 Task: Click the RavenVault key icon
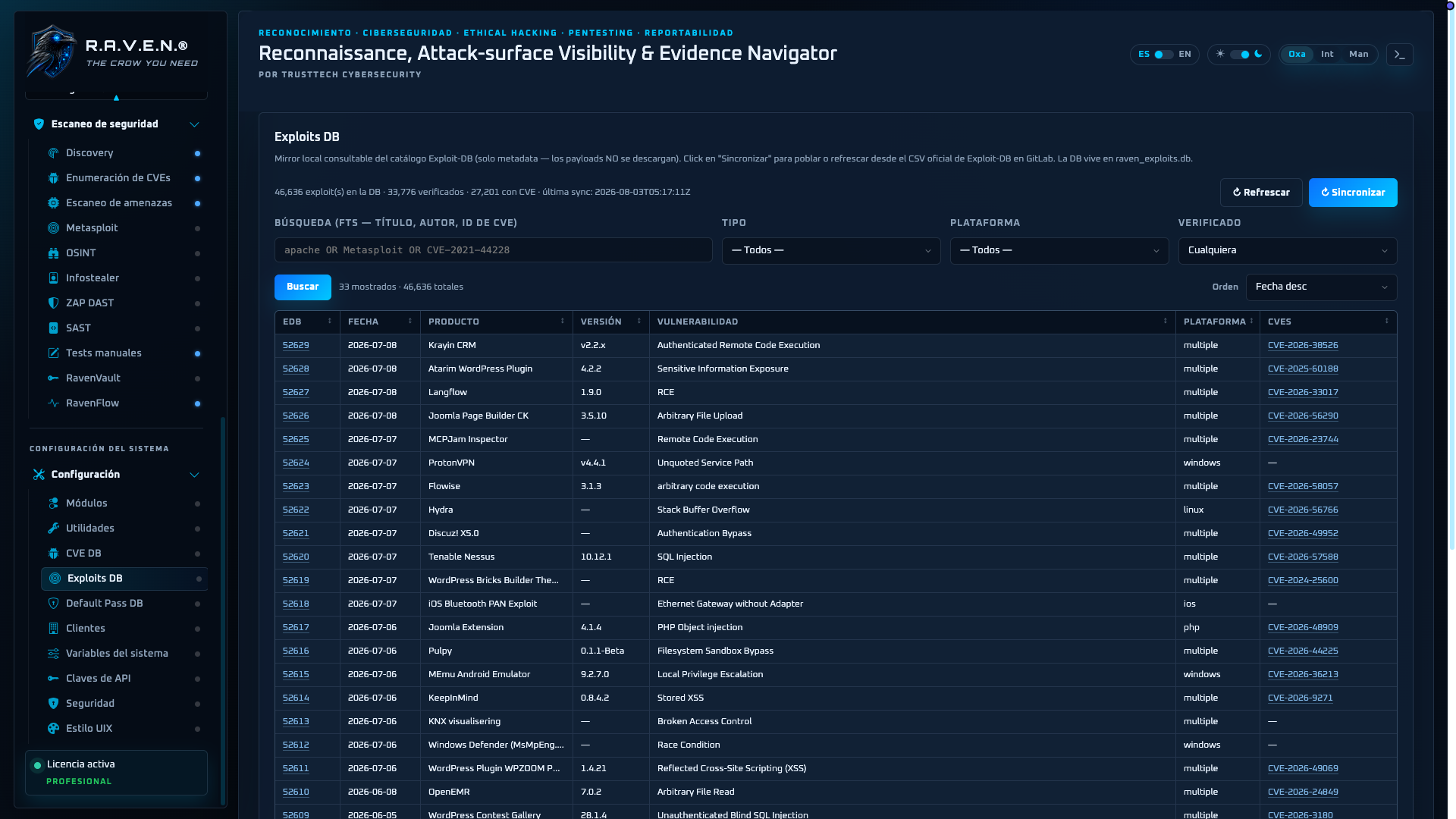53,378
